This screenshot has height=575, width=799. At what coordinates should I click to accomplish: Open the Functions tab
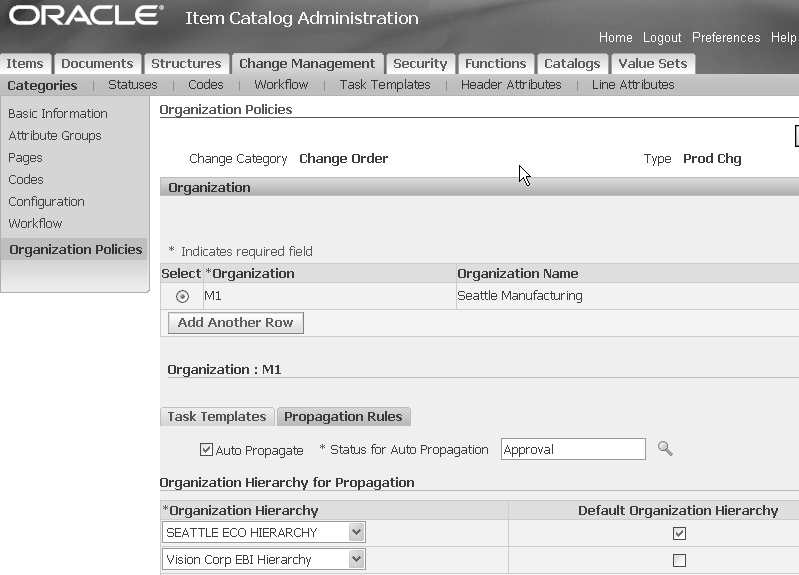pyautogui.click(x=495, y=64)
